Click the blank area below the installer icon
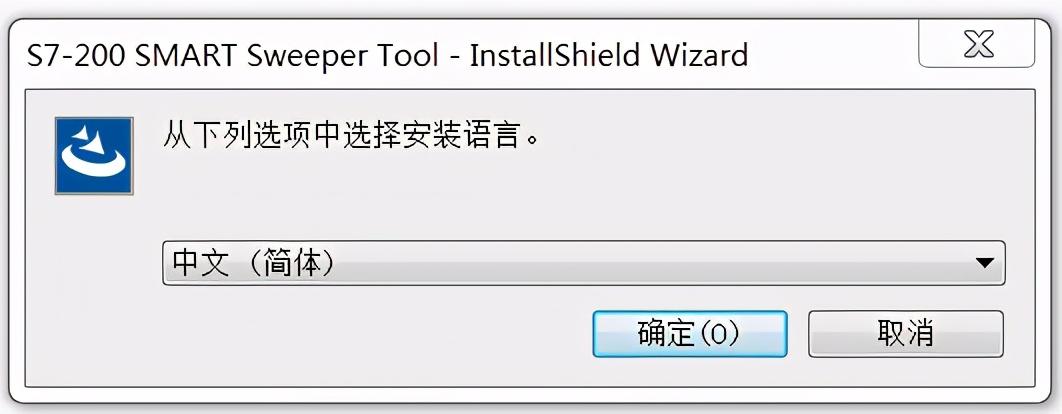 [x=94, y=285]
